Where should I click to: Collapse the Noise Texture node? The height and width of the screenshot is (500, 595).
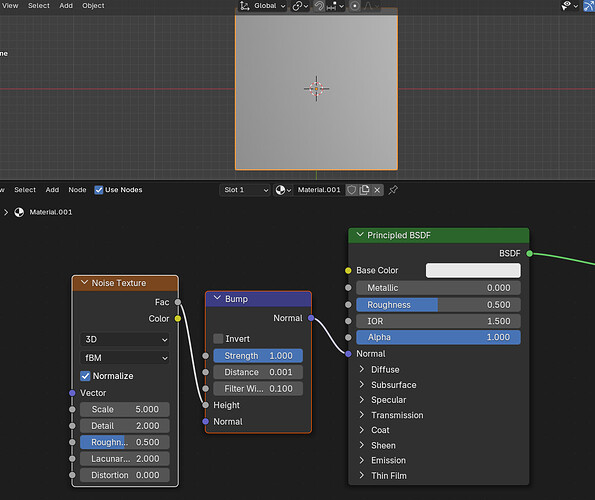(85, 283)
